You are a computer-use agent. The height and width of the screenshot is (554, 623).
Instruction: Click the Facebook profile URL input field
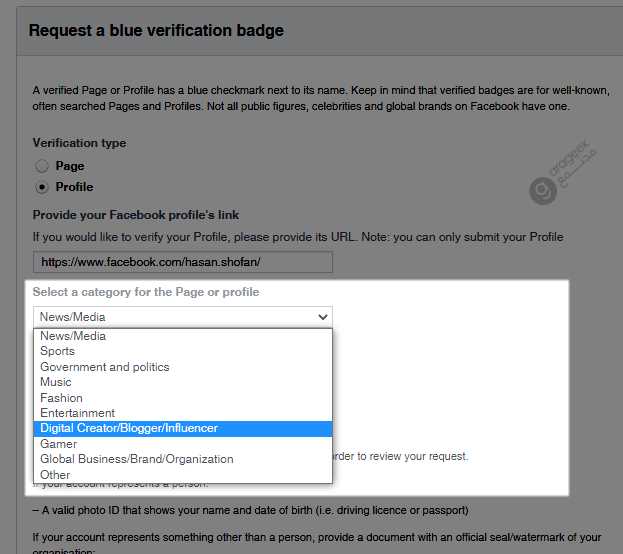click(x=183, y=262)
